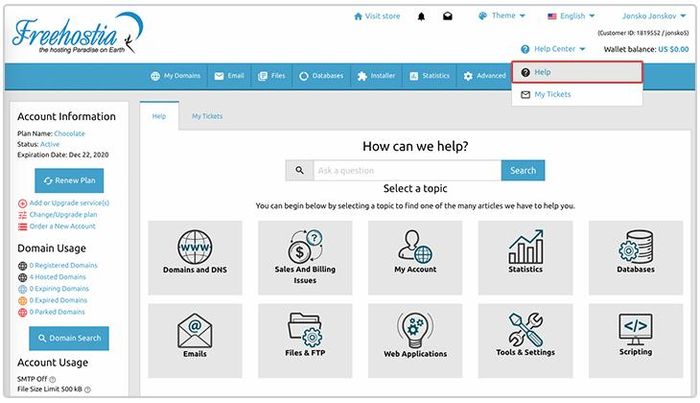Click the Domain Search button
Screen dimensions: 700x403
(x=69, y=338)
